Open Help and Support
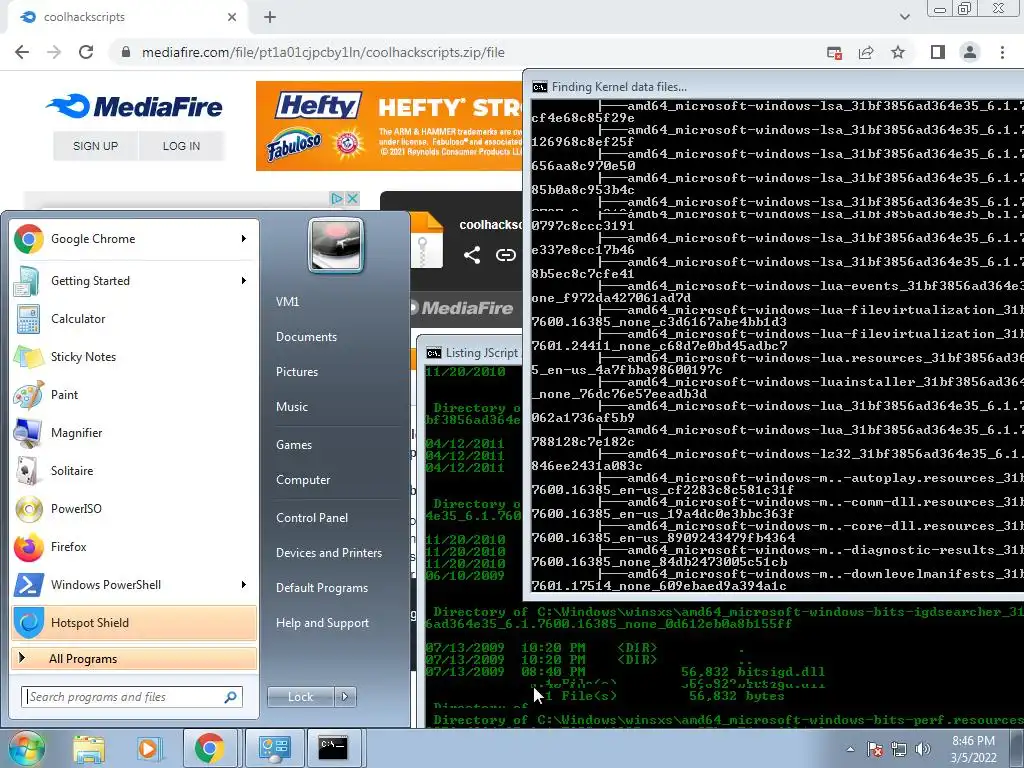The height and width of the screenshot is (768, 1024). pyautogui.click(x=323, y=623)
